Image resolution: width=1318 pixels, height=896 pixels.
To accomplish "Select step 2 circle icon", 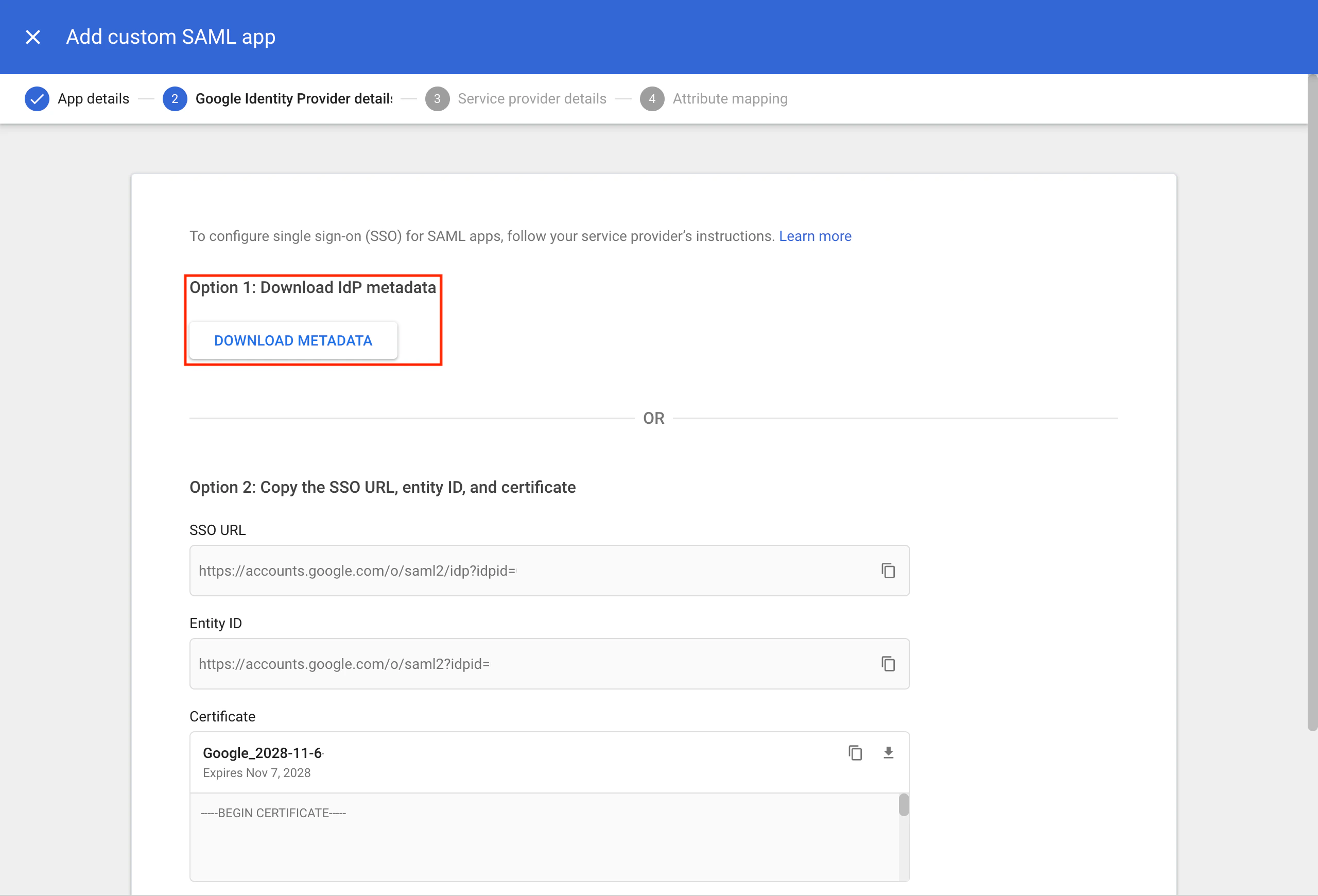I will pos(175,99).
